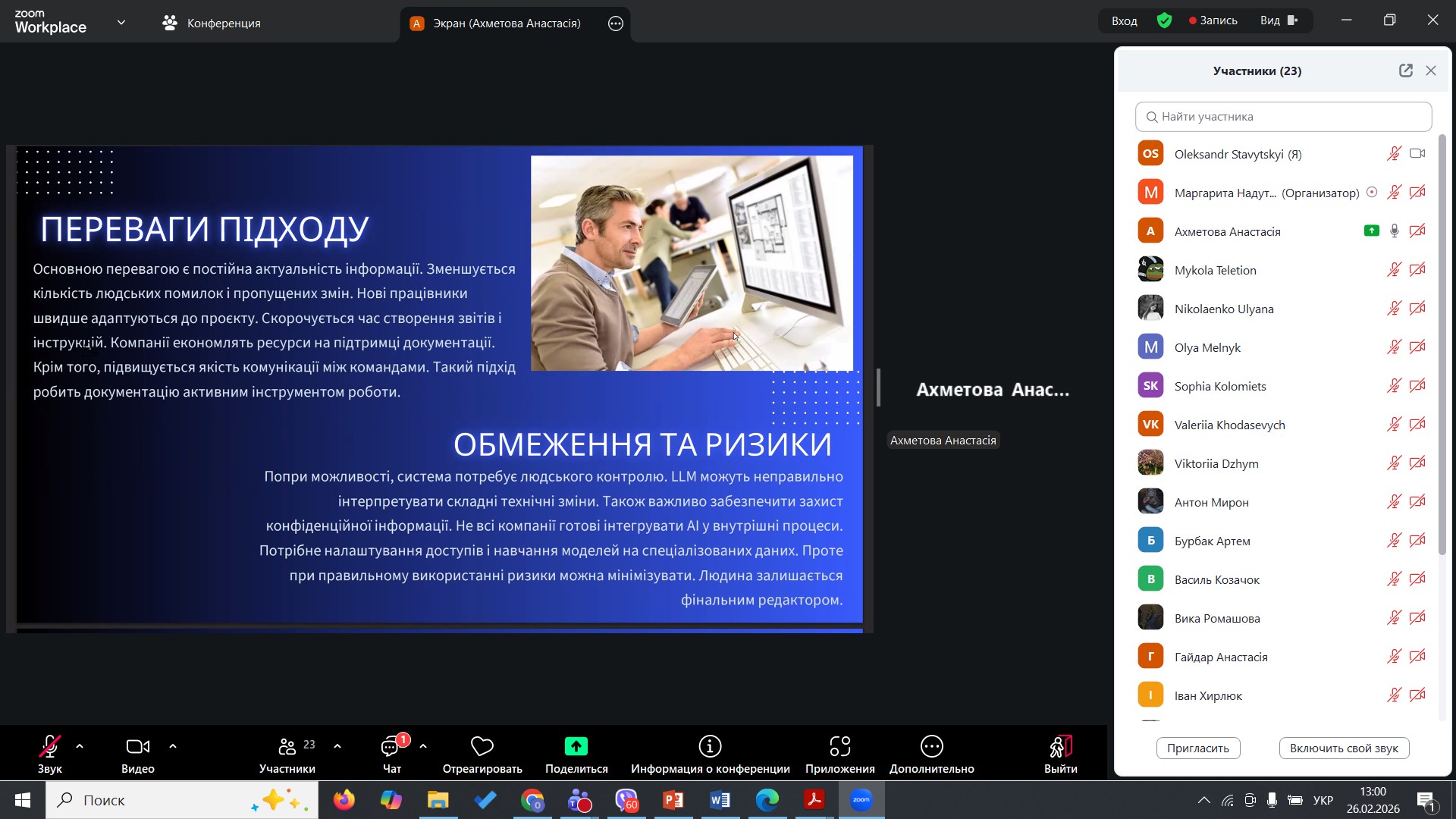The height and width of the screenshot is (819, 1456).
Task: Toggle the Participants panel button
Action: pos(287,747)
